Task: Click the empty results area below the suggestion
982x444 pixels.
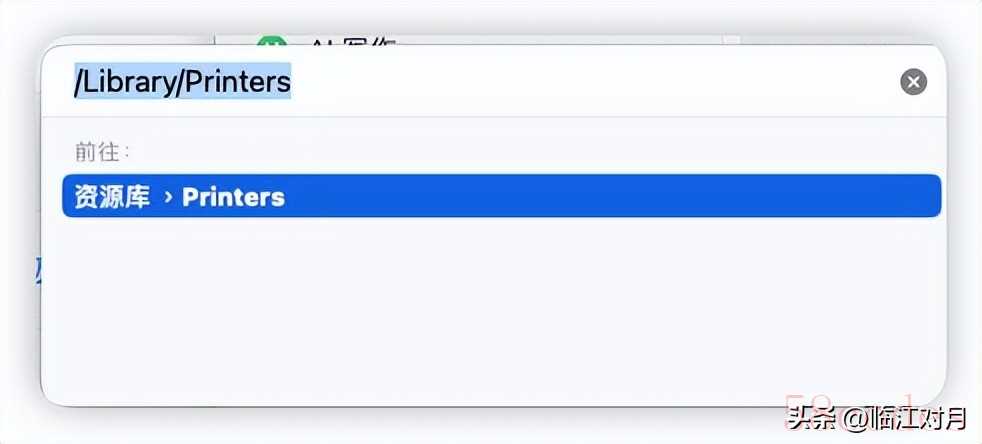Action: pos(495,307)
